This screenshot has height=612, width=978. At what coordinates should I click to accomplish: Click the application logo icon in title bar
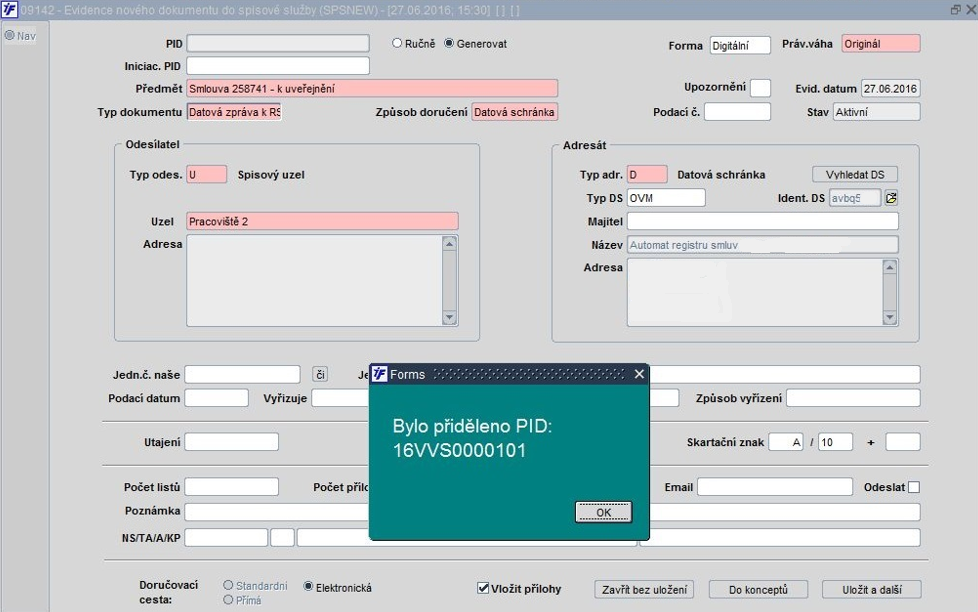point(9,9)
